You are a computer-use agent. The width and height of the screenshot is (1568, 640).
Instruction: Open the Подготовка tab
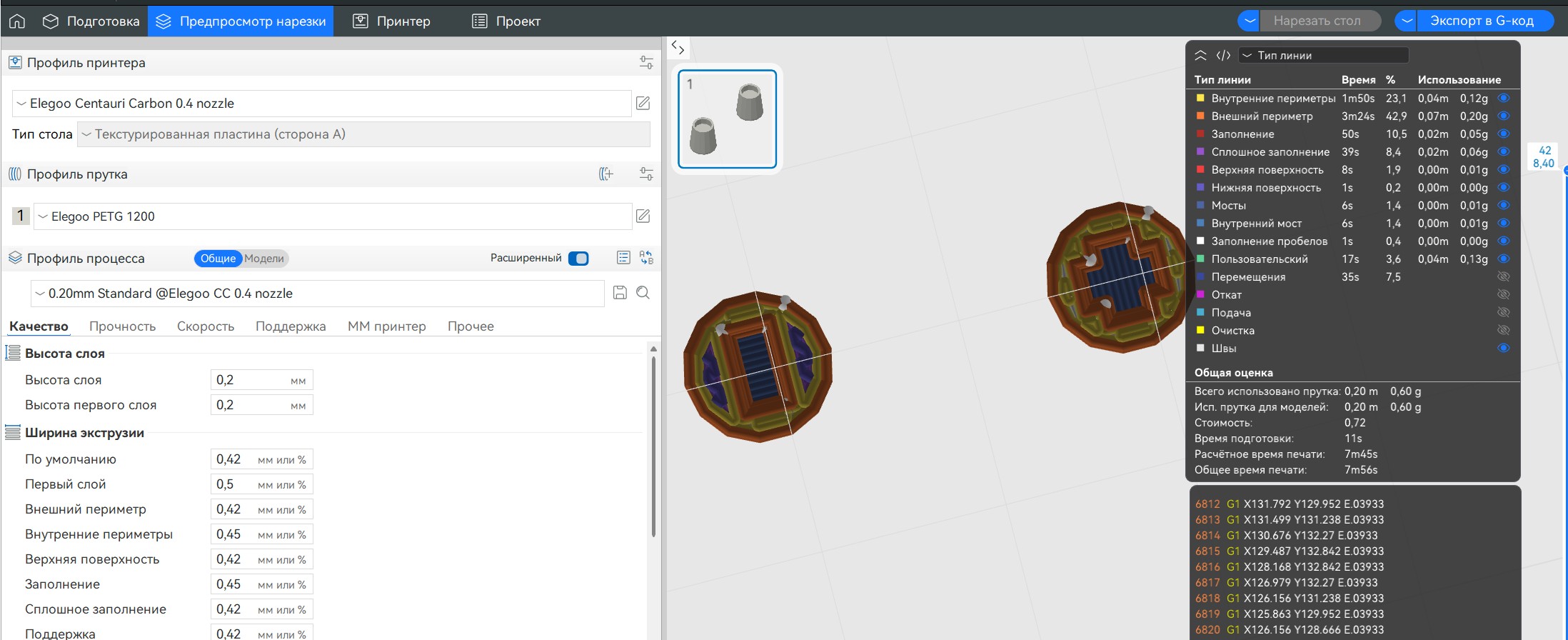click(91, 21)
